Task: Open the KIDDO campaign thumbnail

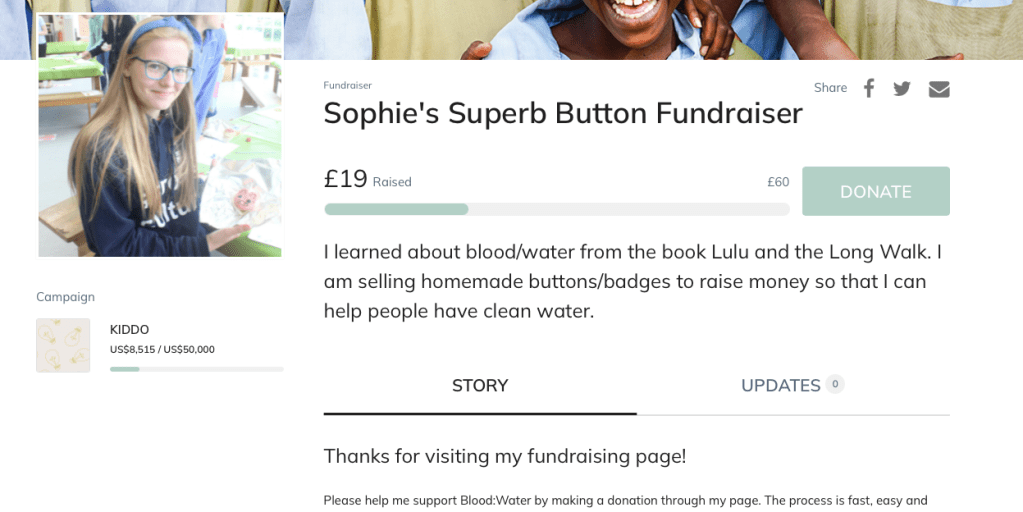Action: coord(63,345)
